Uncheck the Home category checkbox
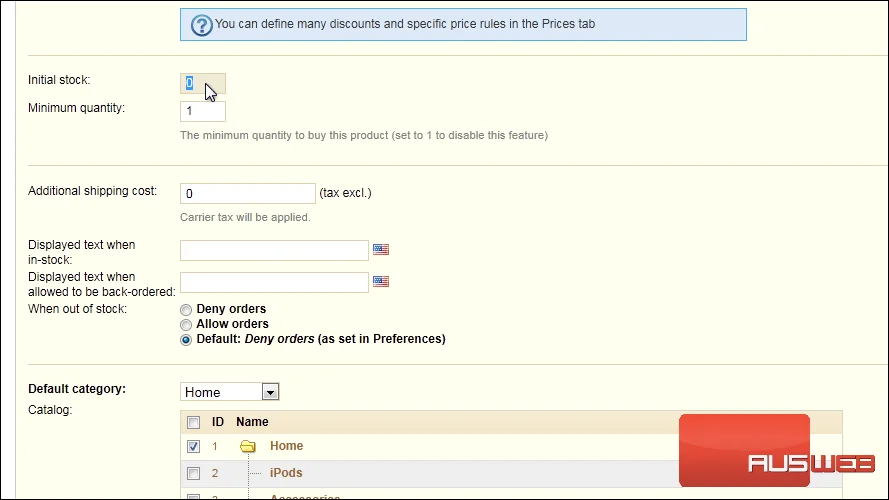 tap(193, 446)
